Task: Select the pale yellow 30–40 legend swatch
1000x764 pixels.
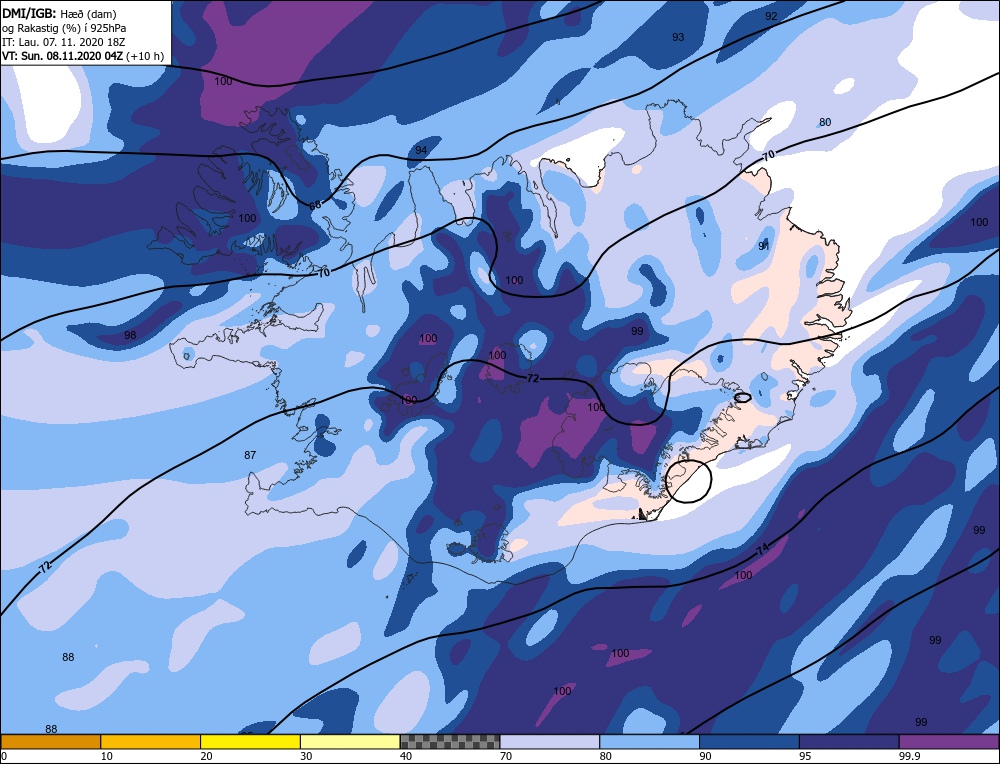Action: point(350,741)
